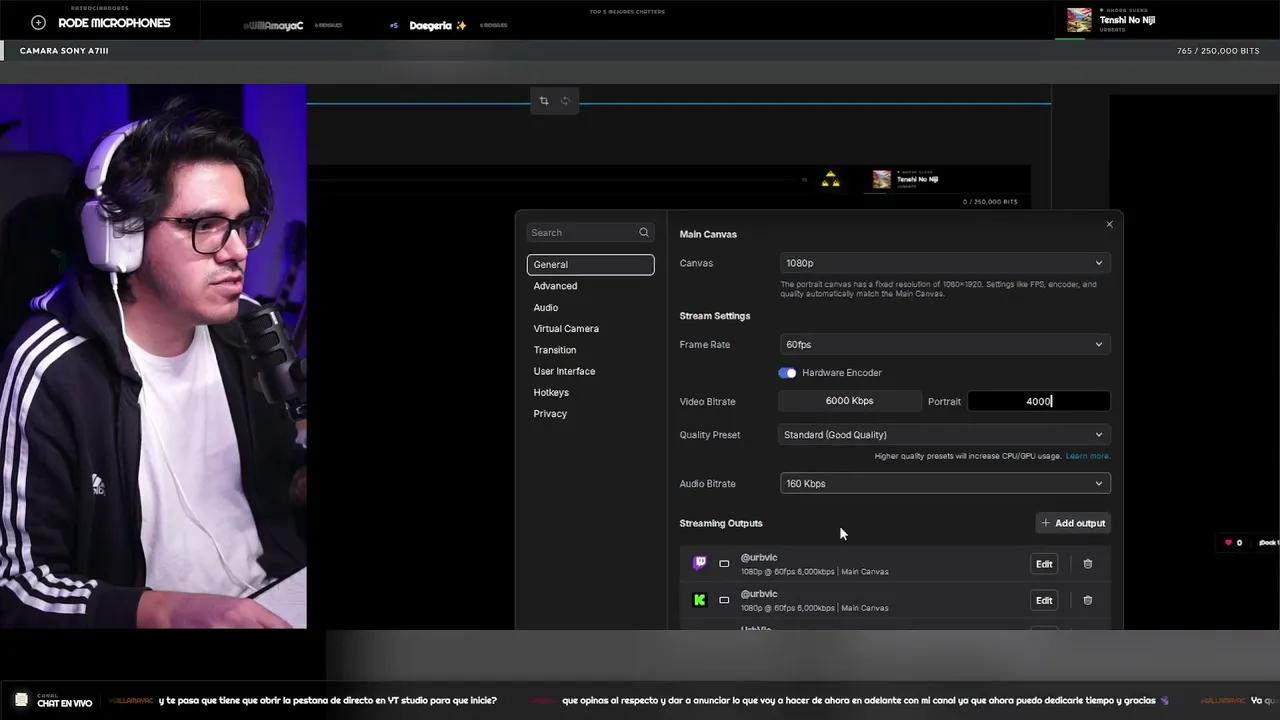Click the Streaming Outputs section heading
The image size is (1280, 720).
click(721, 523)
